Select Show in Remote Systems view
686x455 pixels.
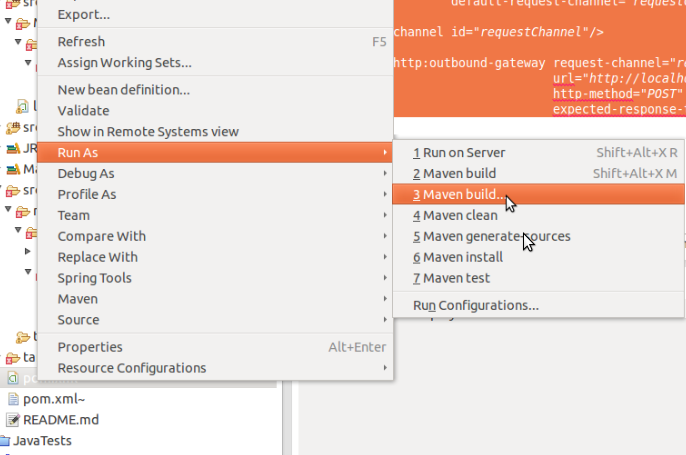point(215,132)
